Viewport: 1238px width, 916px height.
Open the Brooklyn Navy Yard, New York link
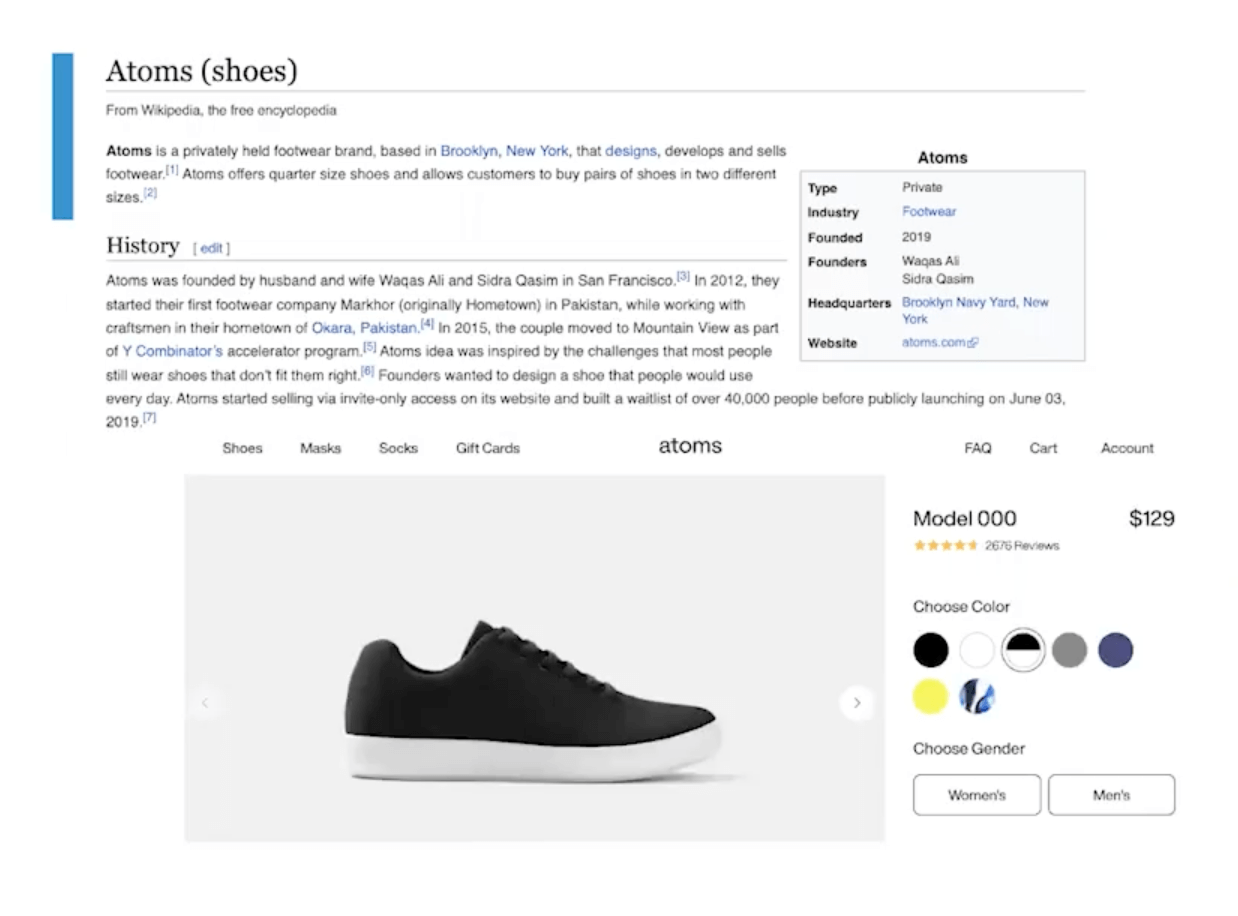click(x=975, y=310)
